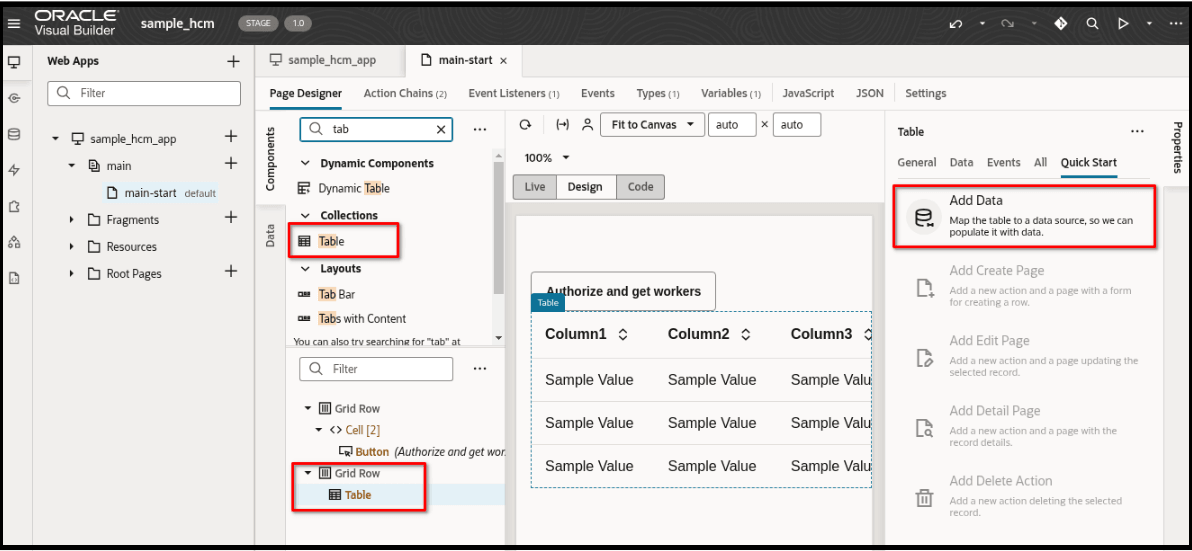Add a new Fragment with plus icon
This screenshot has width=1192, height=551.
[x=231, y=217]
